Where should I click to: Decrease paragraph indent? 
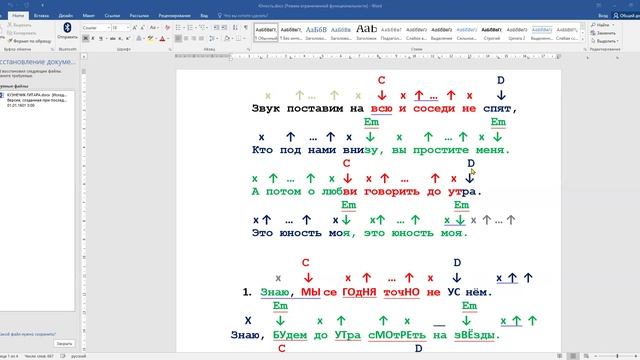pyautogui.click(x=216, y=28)
